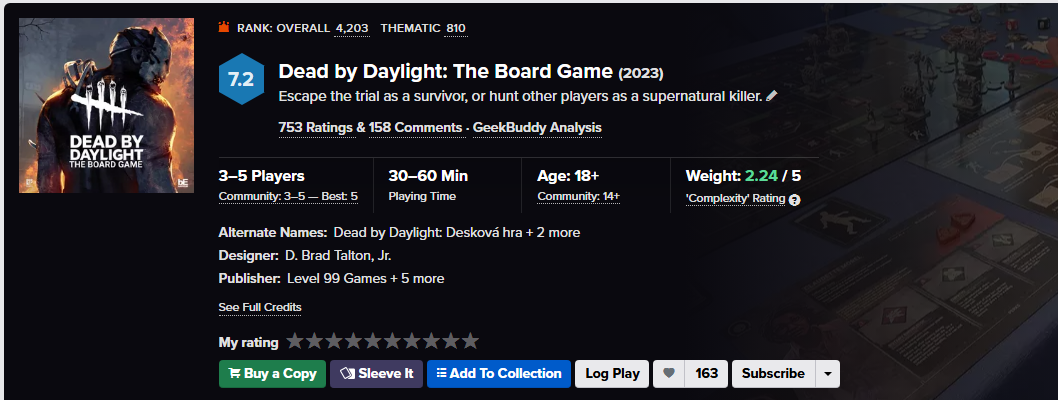Click the 163 fans count
Screen dimensions: 1058x400
pyautogui.click(x=707, y=374)
